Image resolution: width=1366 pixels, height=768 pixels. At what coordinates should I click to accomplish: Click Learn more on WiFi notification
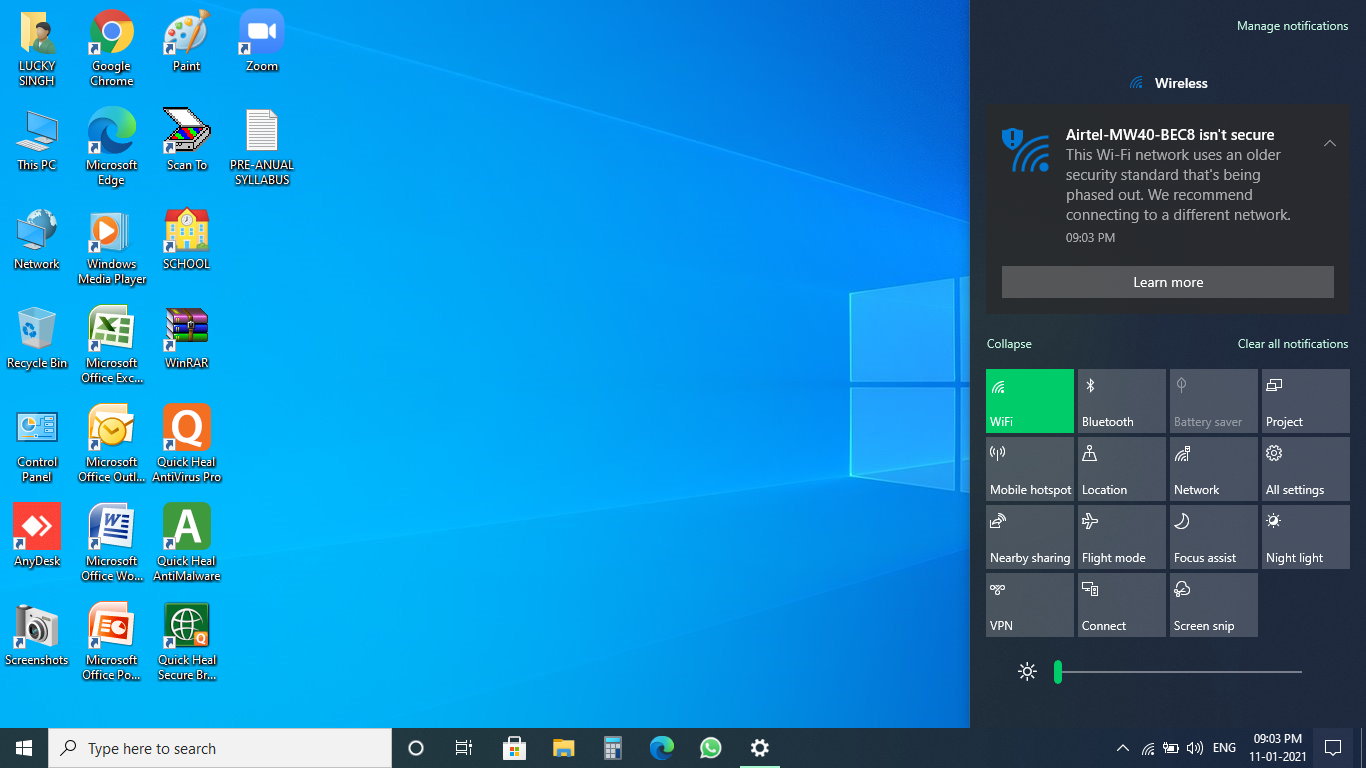click(x=1168, y=282)
